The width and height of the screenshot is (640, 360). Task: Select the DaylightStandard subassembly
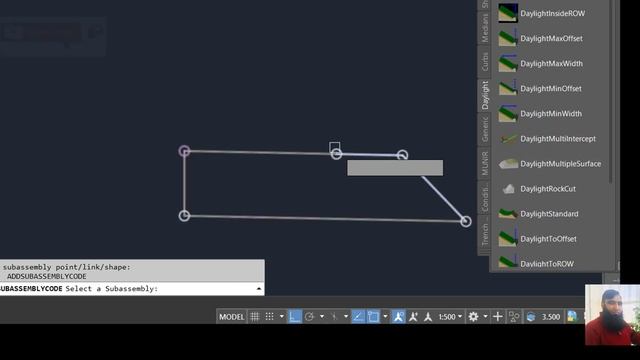[x=538, y=214]
